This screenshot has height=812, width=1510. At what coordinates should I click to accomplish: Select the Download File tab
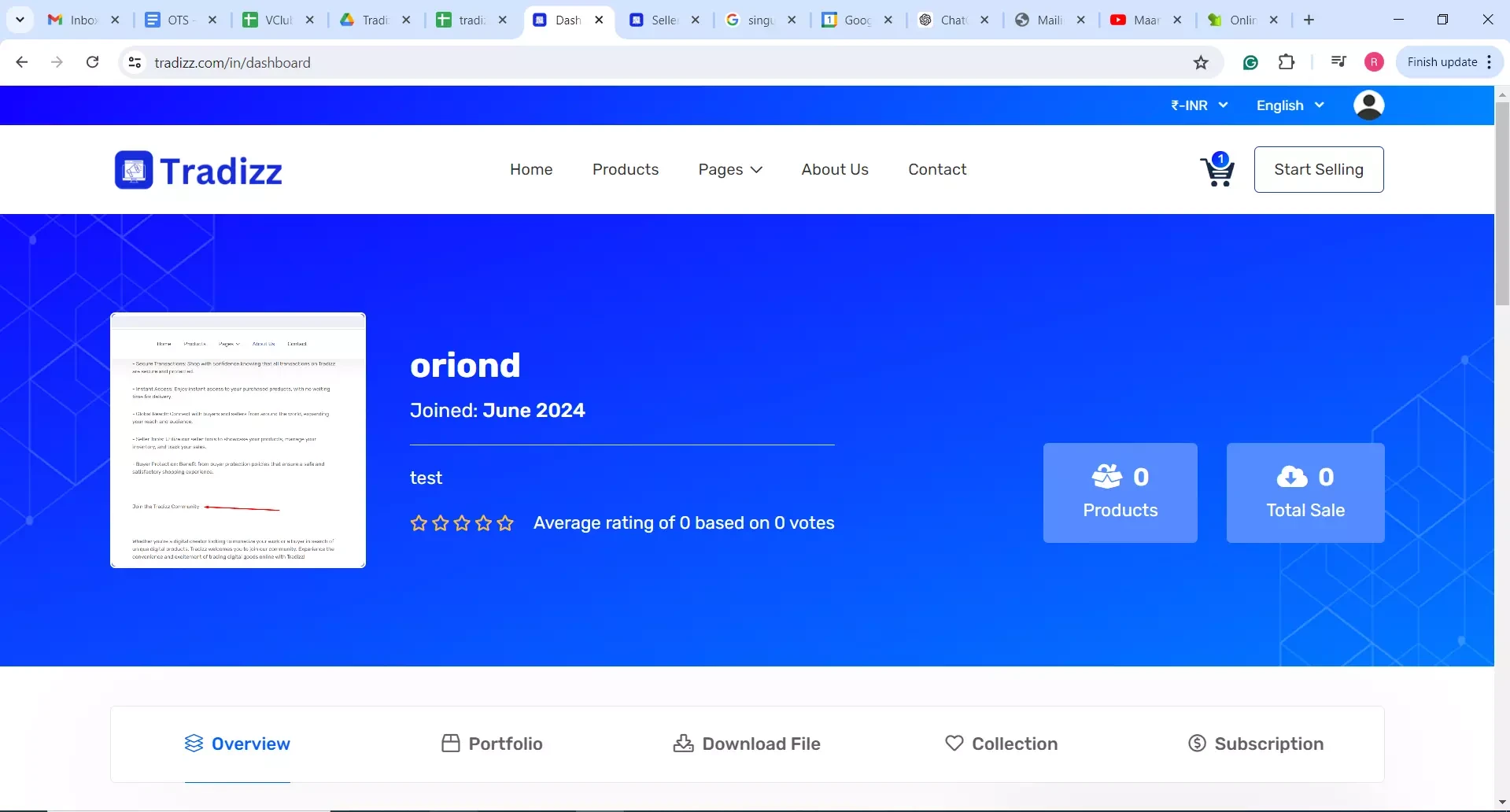[x=747, y=744]
